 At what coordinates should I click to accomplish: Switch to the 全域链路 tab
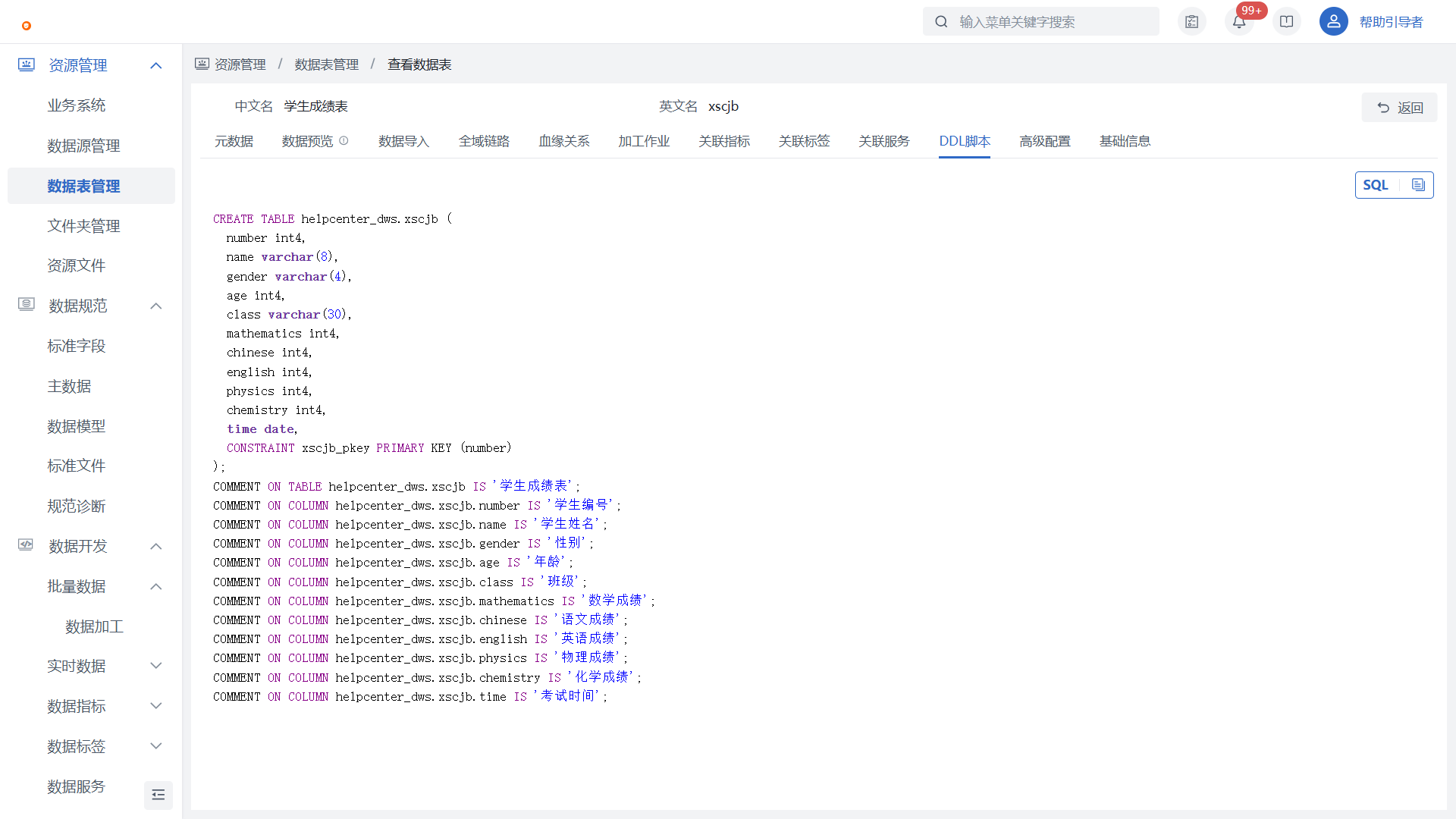484,141
